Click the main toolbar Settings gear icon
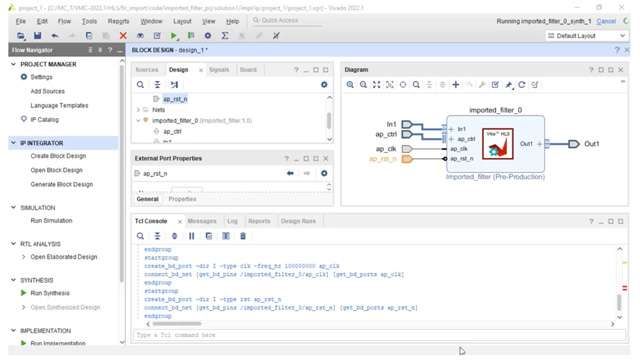 (x=208, y=36)
